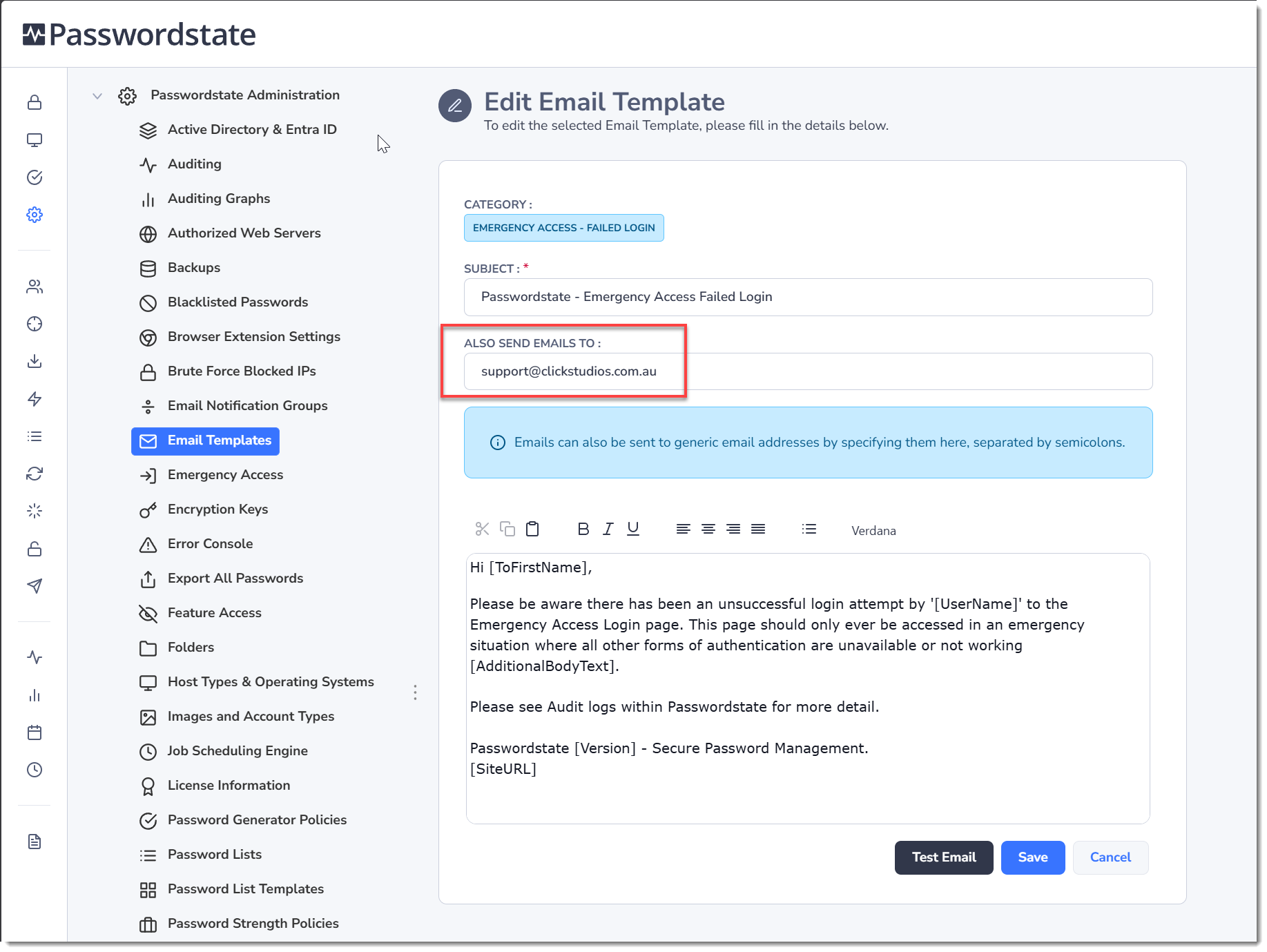Click the list icon in the left rail
The height and width of the screenshot is (952, 1267).
35,436
